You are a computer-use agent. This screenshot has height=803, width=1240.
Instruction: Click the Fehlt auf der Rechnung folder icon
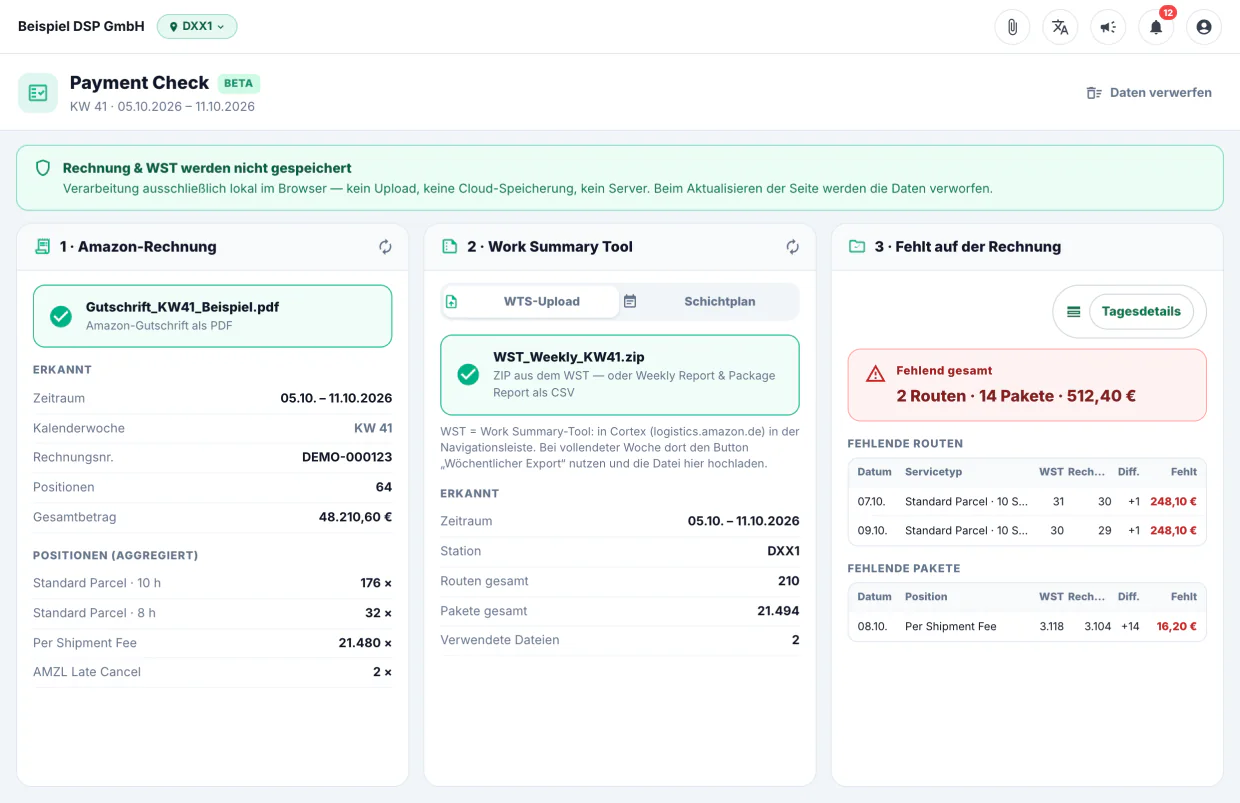click(857, 246)
